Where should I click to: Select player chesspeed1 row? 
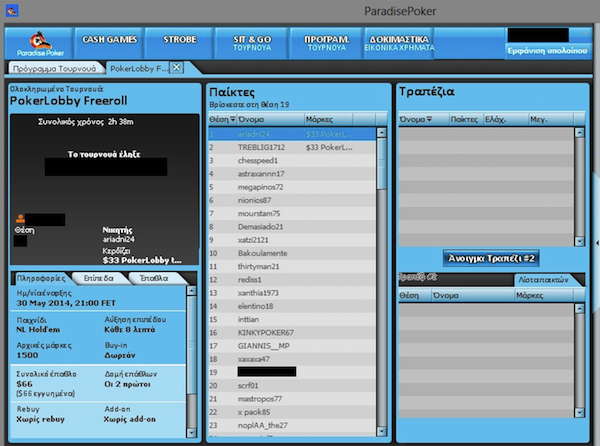coord(292,160)
